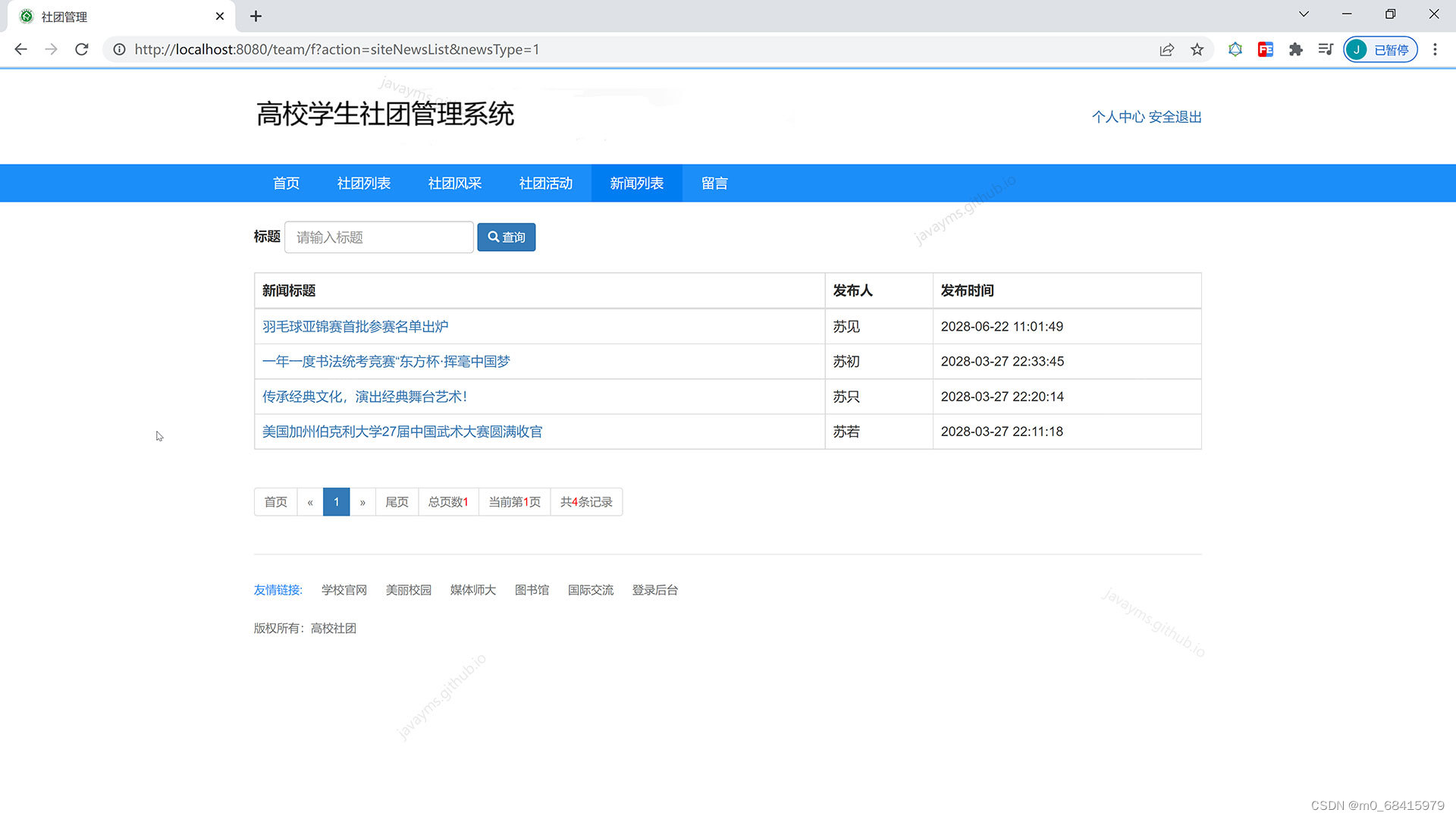
Task: Open the 羽毛球亚锦赛首批参赛名单出炉 news link
Action: [355, 327]
